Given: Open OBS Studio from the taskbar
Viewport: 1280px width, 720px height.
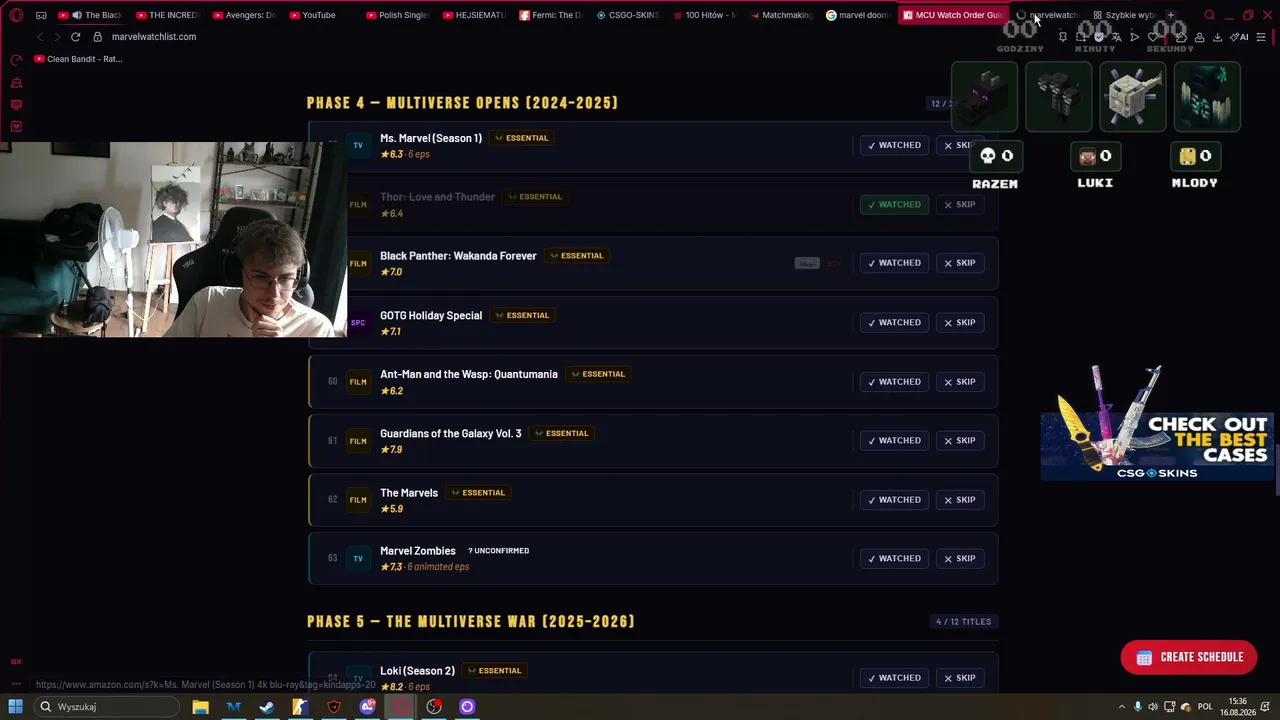Looking at the screenshot, I should 433,707.
